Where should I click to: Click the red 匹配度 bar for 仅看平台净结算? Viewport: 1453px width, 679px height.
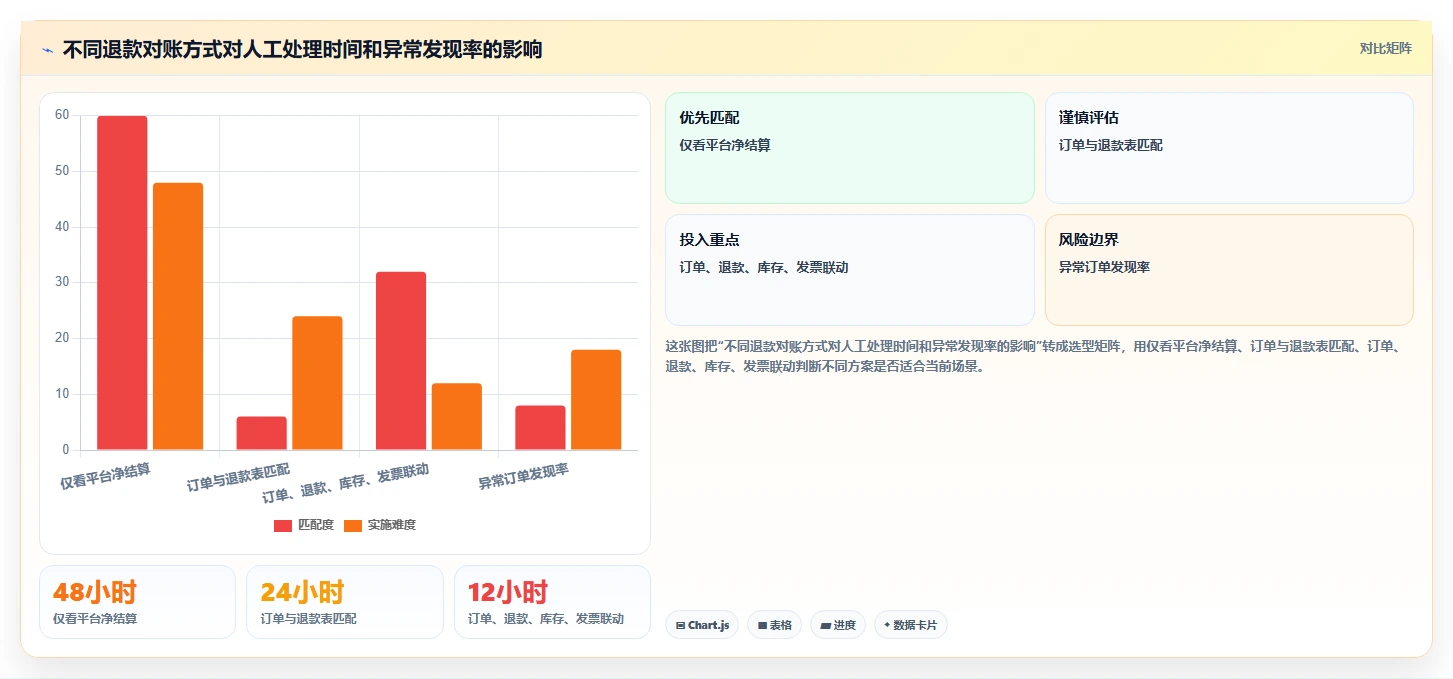click(122, 283)
